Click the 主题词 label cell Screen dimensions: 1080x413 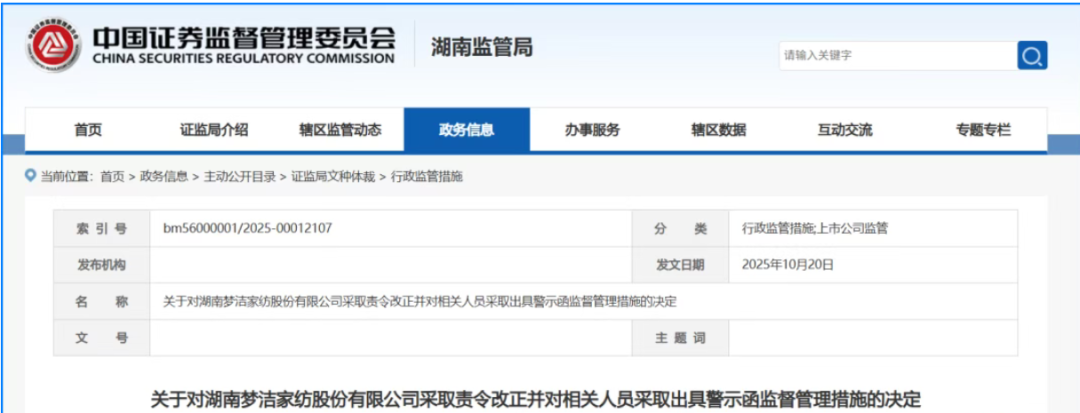(681, 338)
